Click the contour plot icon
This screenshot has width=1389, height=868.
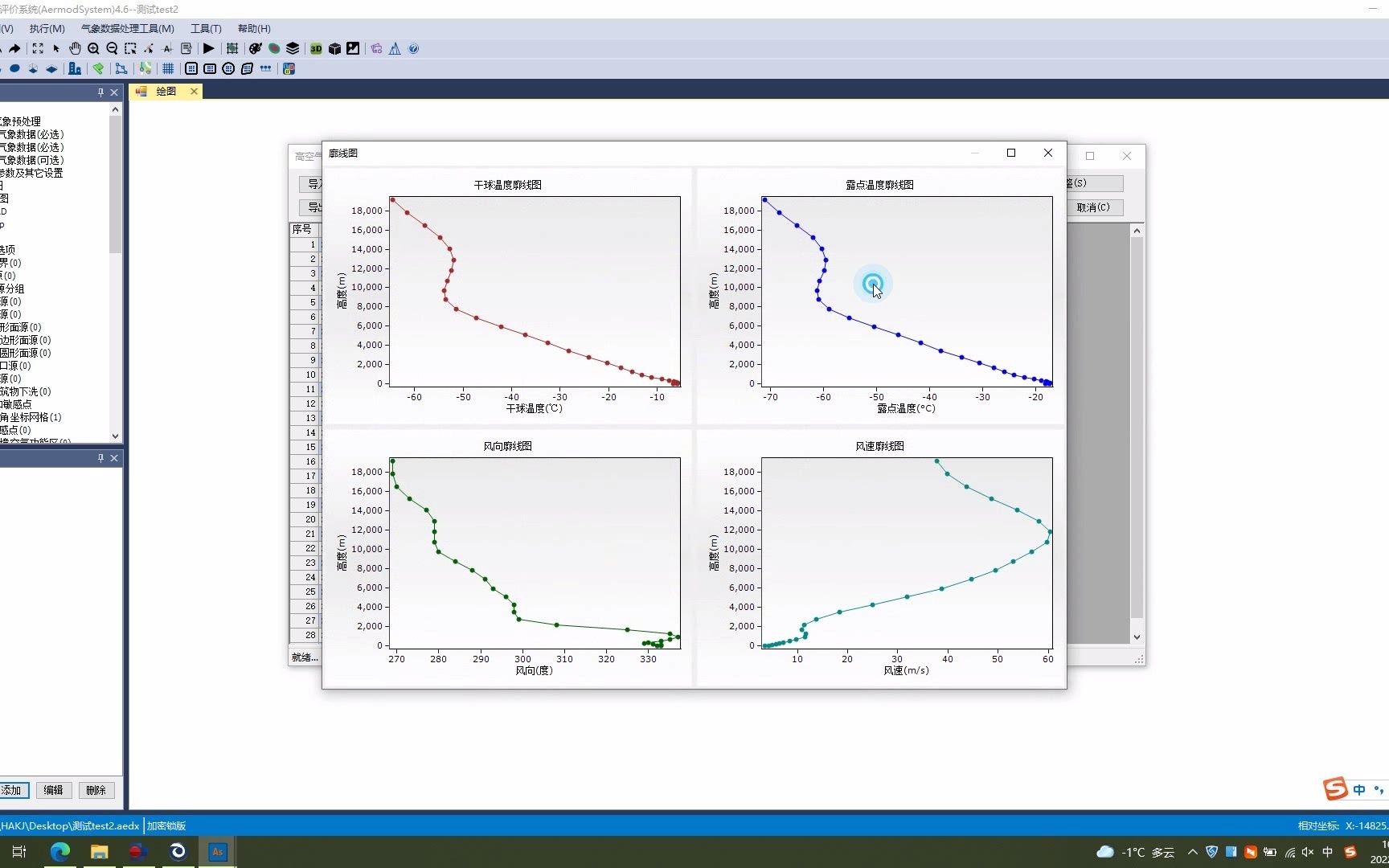(274, 49)
